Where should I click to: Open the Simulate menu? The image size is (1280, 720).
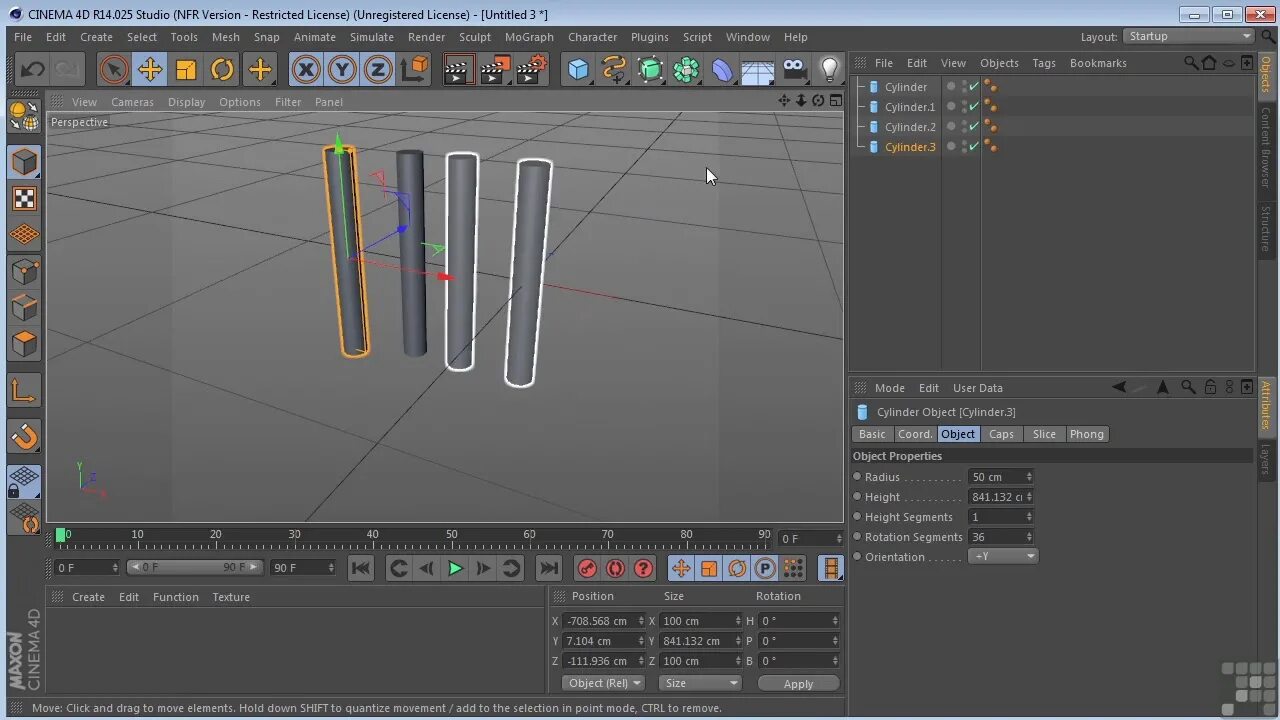coord(371,37)
